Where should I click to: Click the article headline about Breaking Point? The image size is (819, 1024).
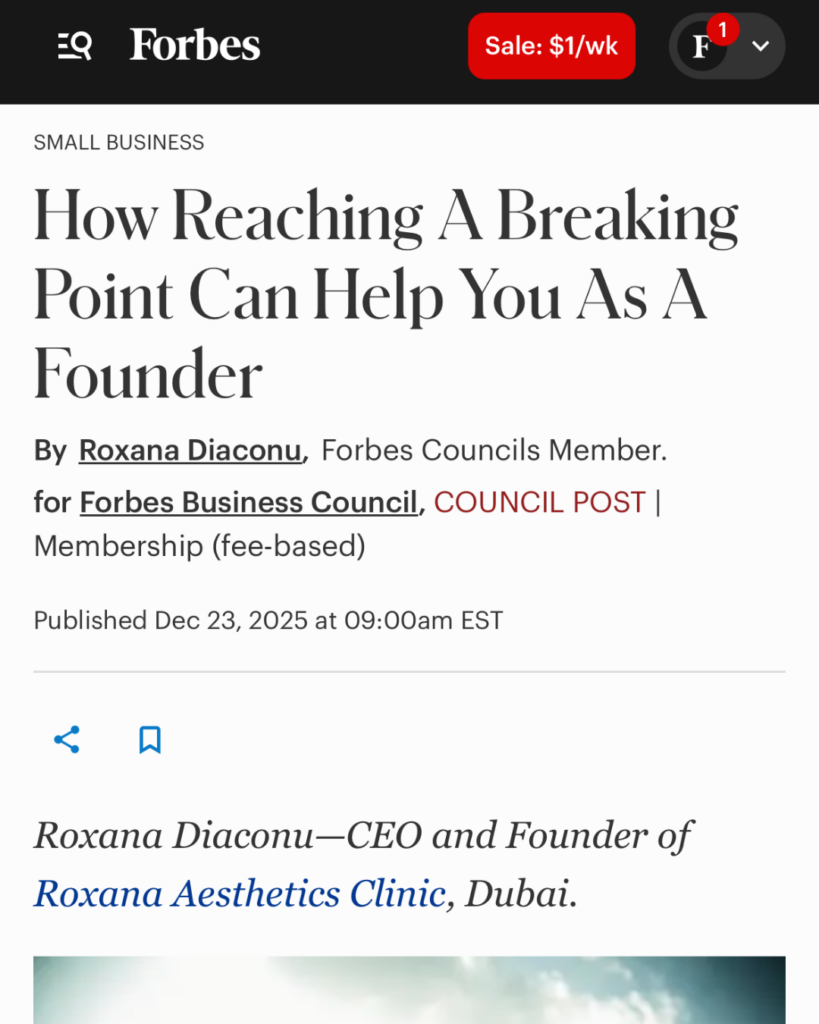385,296
